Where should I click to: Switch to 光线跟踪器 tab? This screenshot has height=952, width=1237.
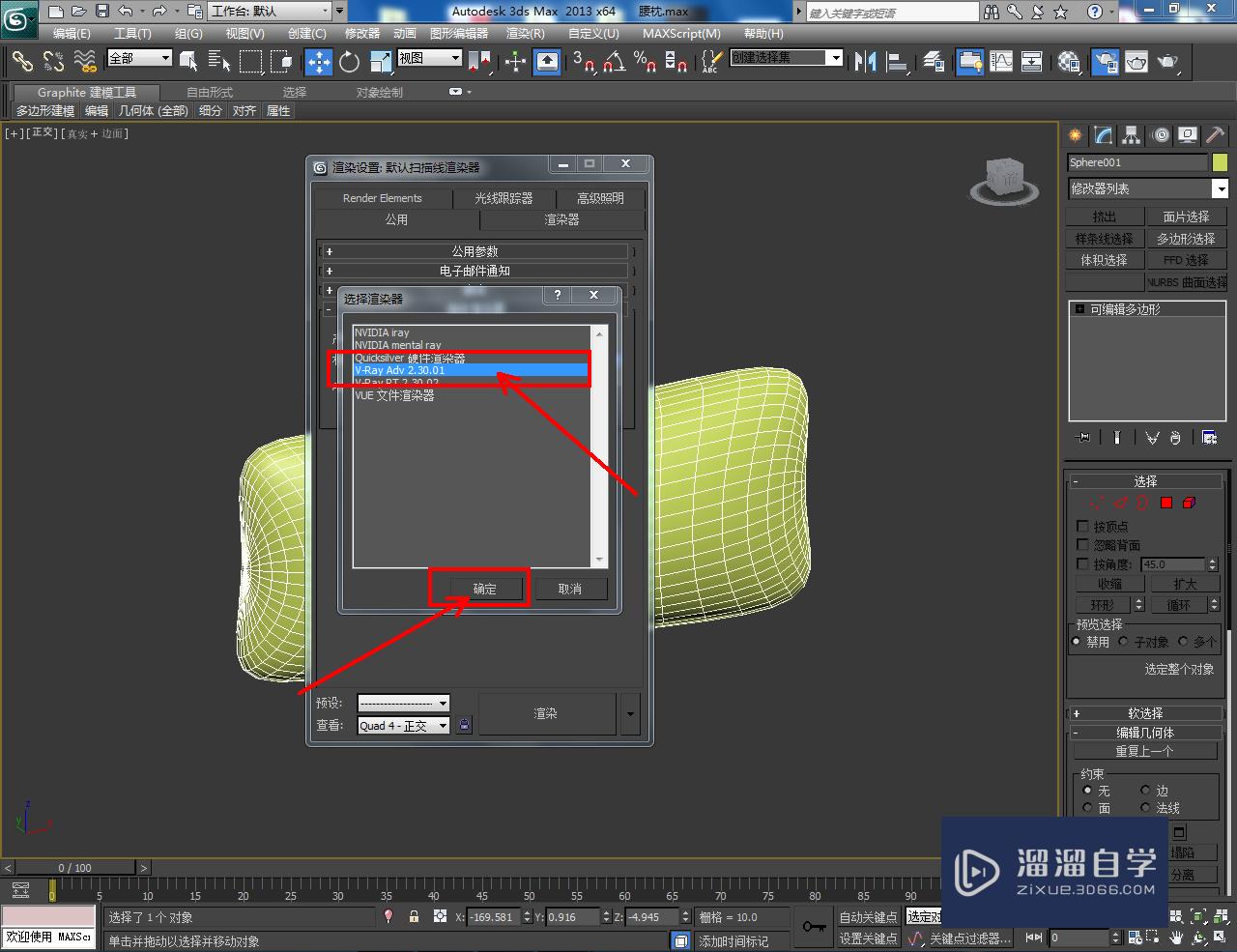tap(503, 198)
